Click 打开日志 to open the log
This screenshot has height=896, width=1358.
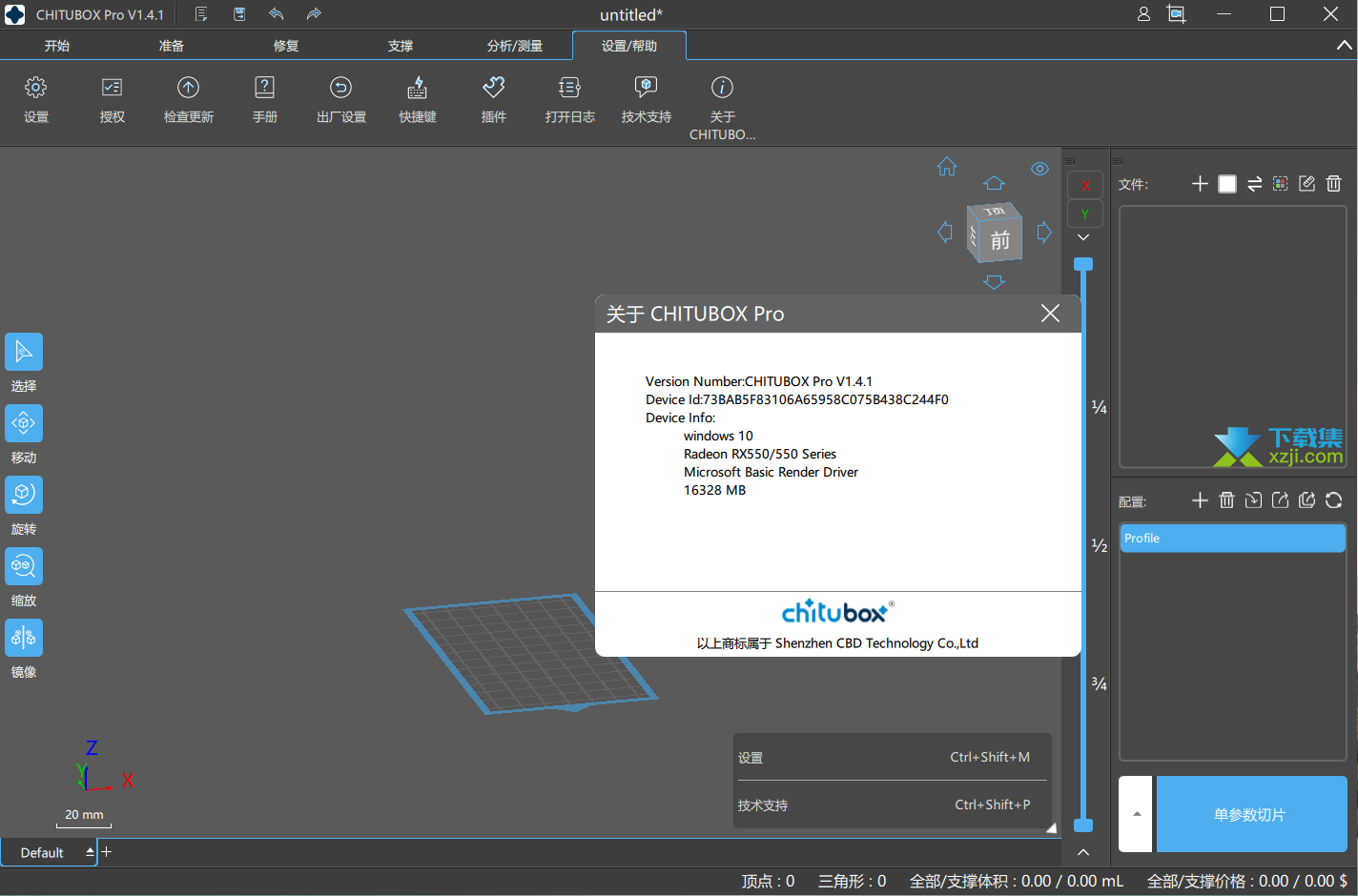pos(569,88)
